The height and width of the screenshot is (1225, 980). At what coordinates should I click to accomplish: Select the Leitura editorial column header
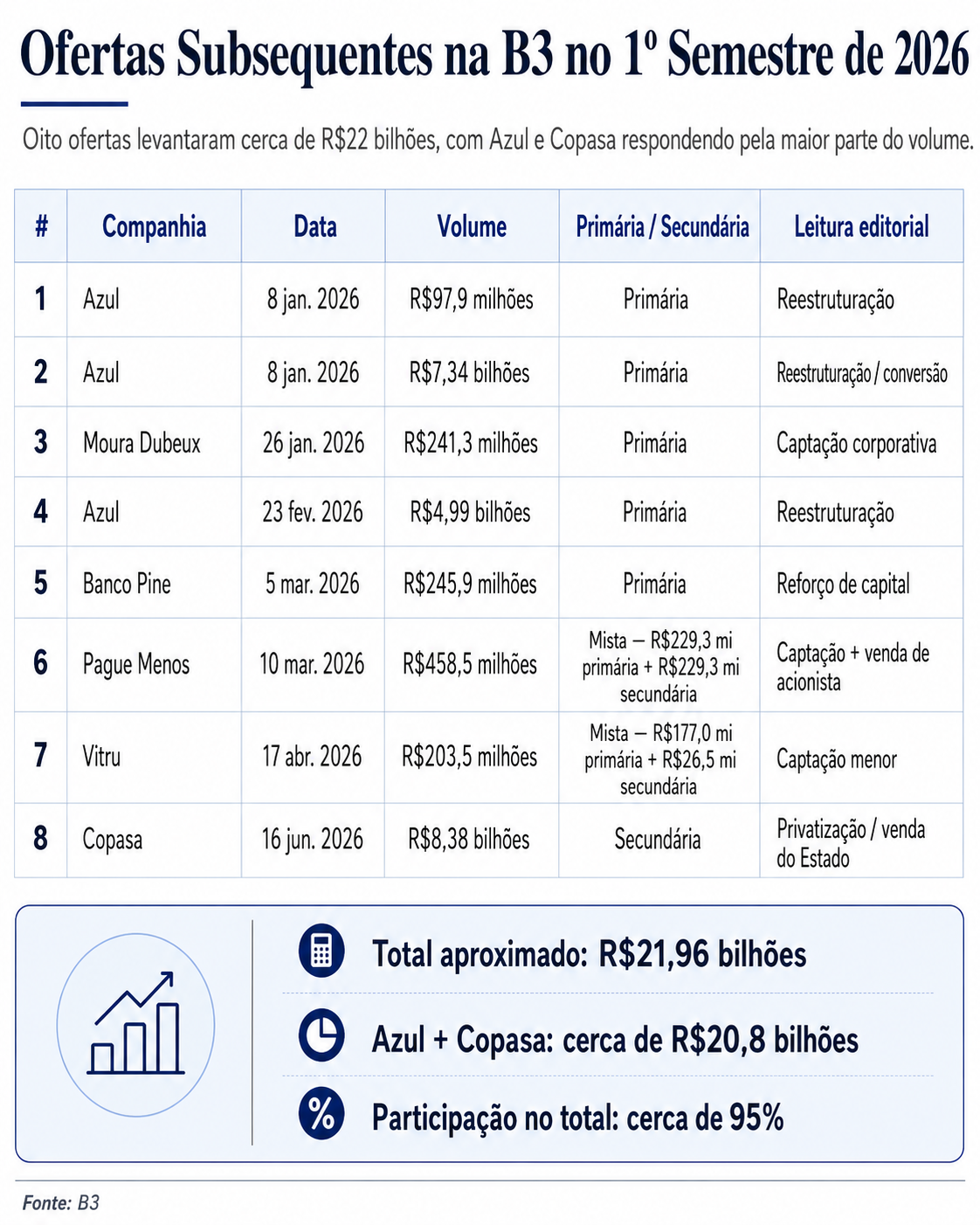tap(861, 227)
